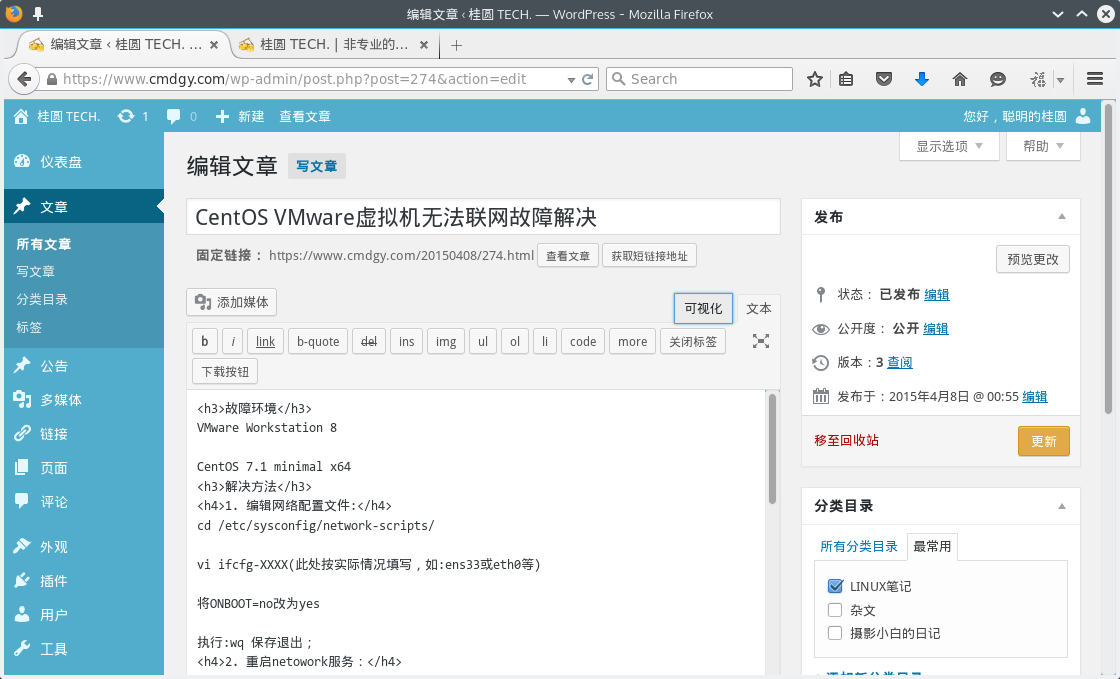Expand the 显示选项 screen options dropdown
This screenshot has width=1120, height=679.
coord(949,146)
